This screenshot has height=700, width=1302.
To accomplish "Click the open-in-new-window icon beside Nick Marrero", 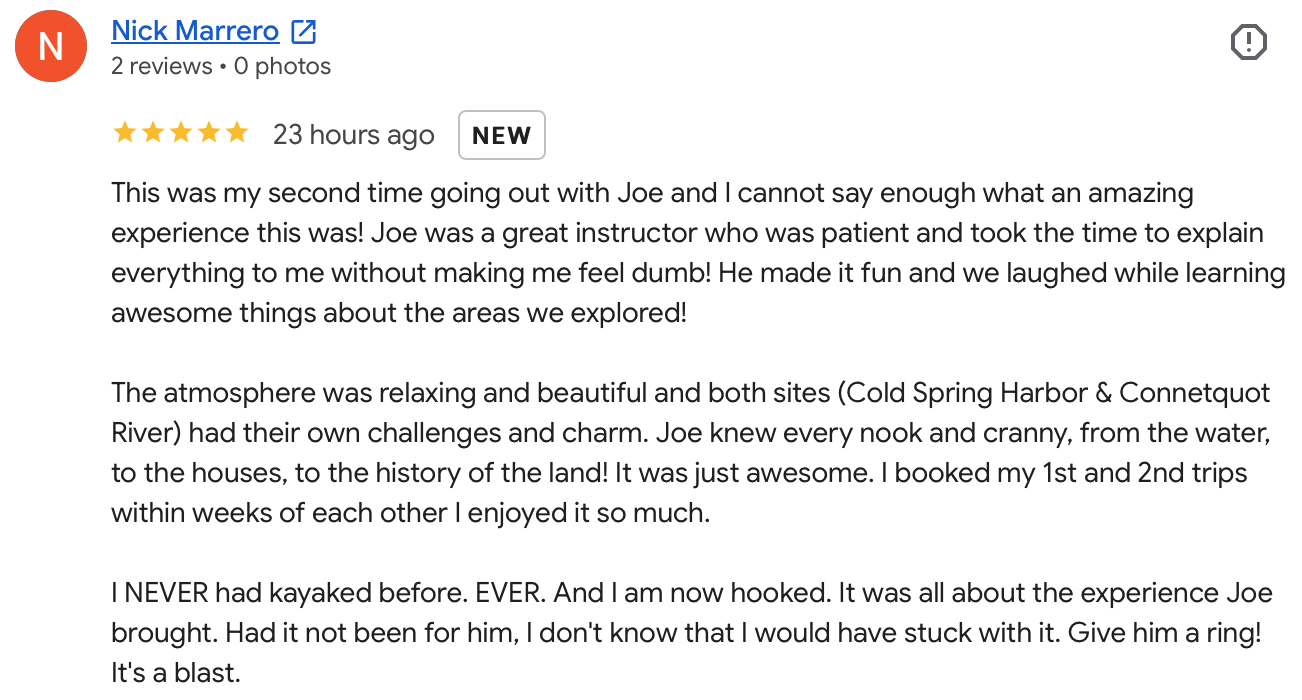I will coord(303,32).
